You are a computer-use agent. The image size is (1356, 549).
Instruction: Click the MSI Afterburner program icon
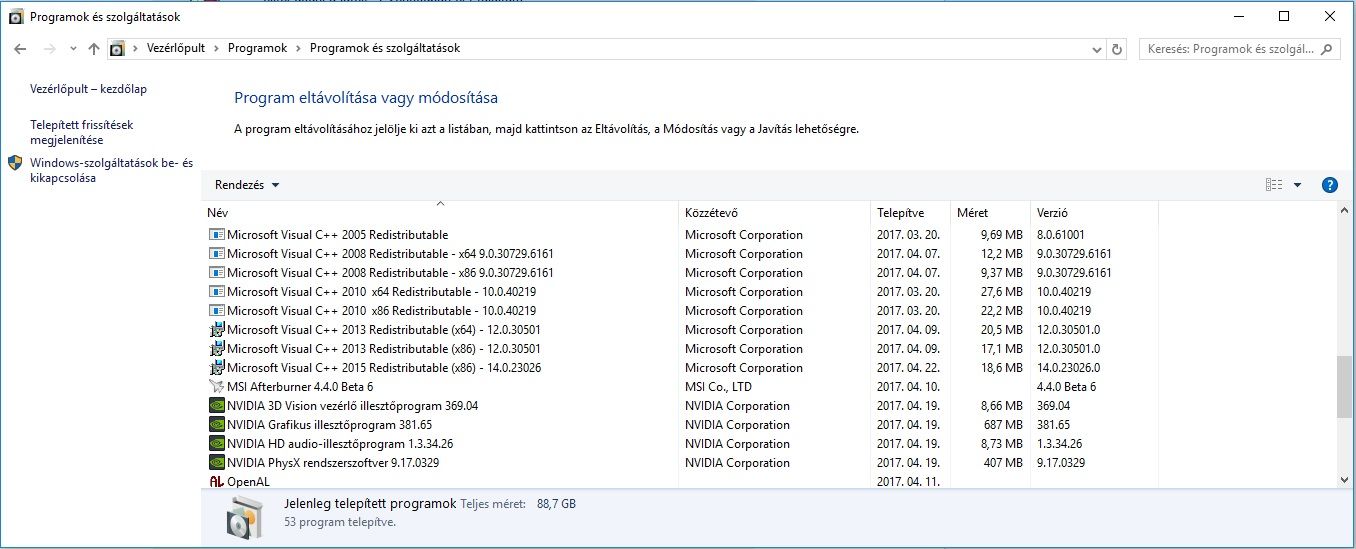tap(216, 387)
